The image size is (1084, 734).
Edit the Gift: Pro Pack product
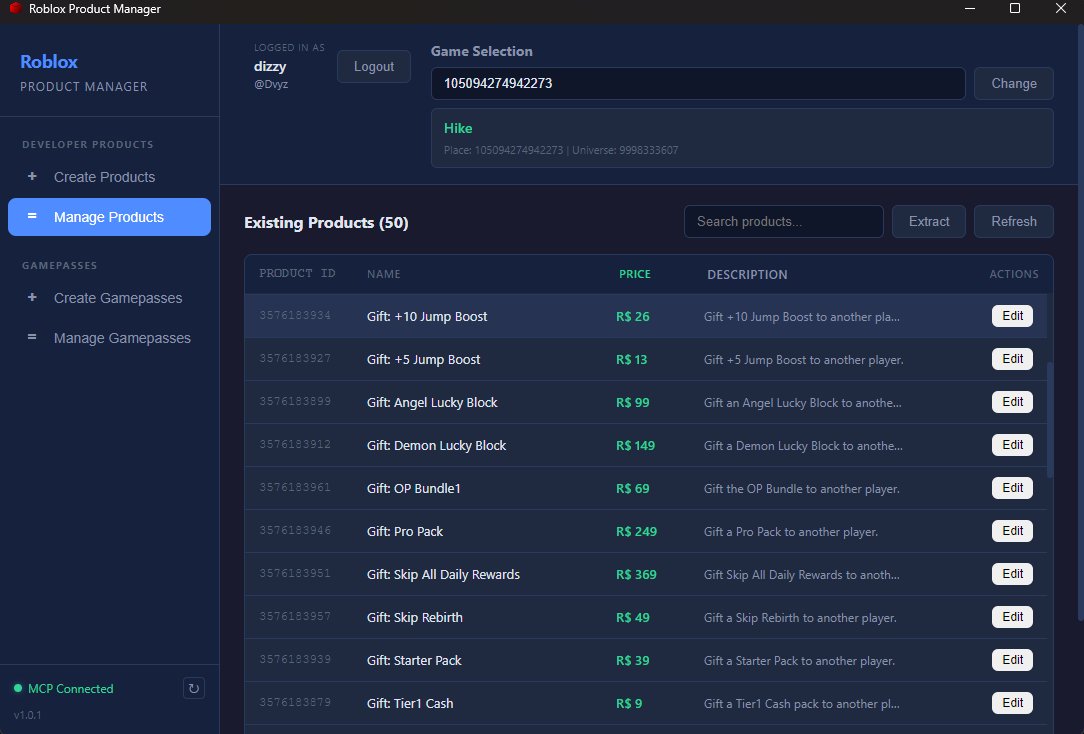point(1012,531)
